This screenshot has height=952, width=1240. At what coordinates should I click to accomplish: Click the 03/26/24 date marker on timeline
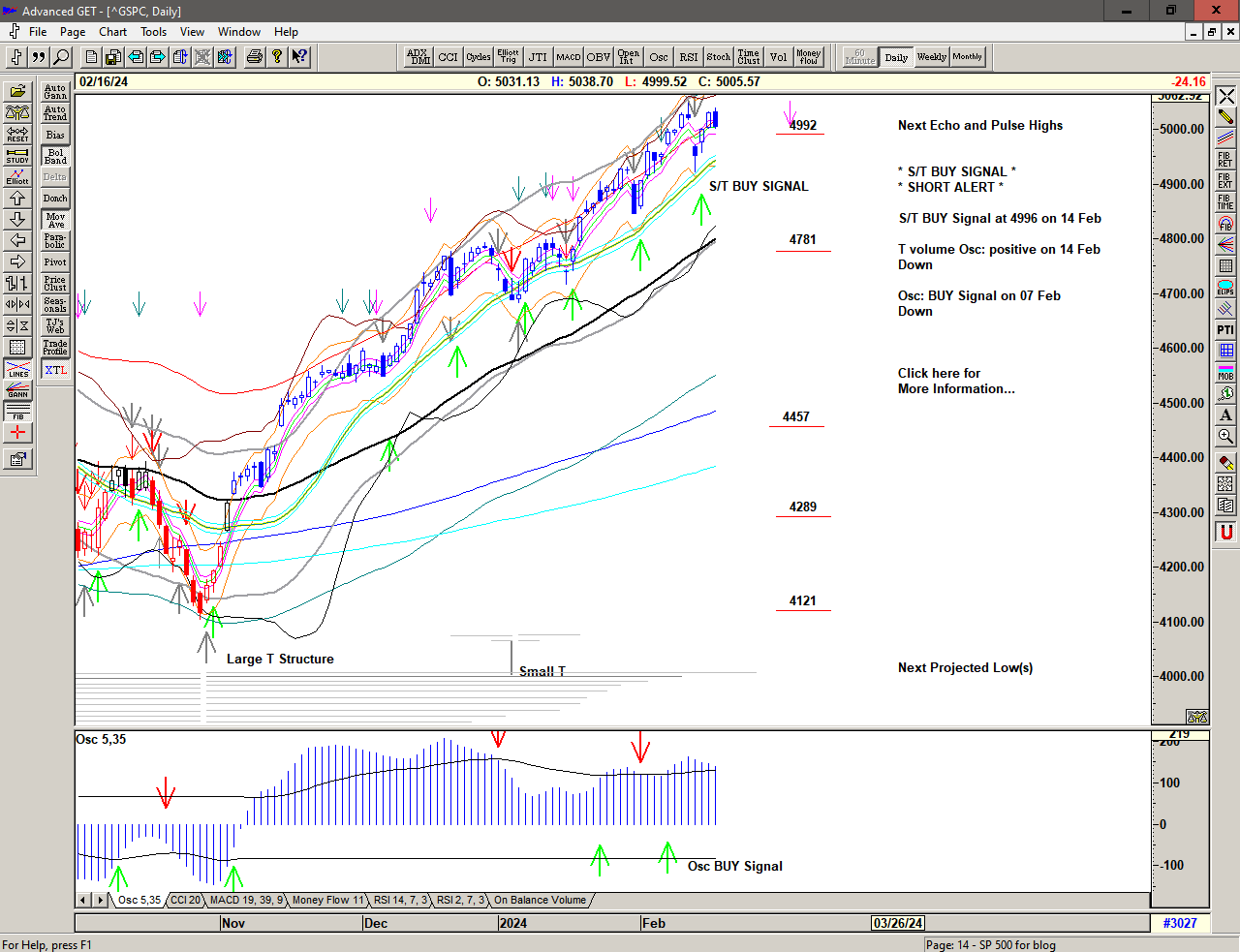(x=898, y=923)
